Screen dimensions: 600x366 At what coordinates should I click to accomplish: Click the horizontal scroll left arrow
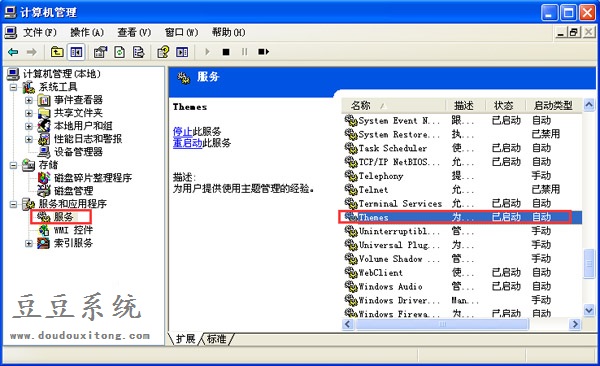347,324
